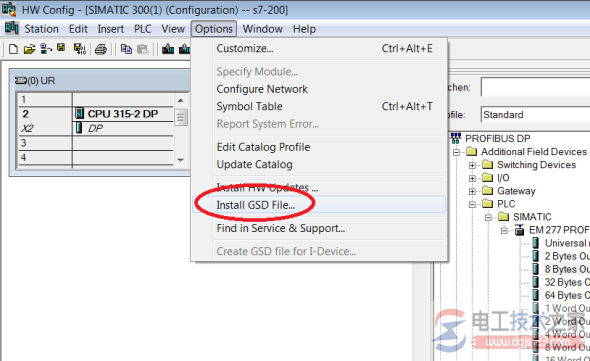
Task: Close the open Options menu
Action: click(214, 29)
